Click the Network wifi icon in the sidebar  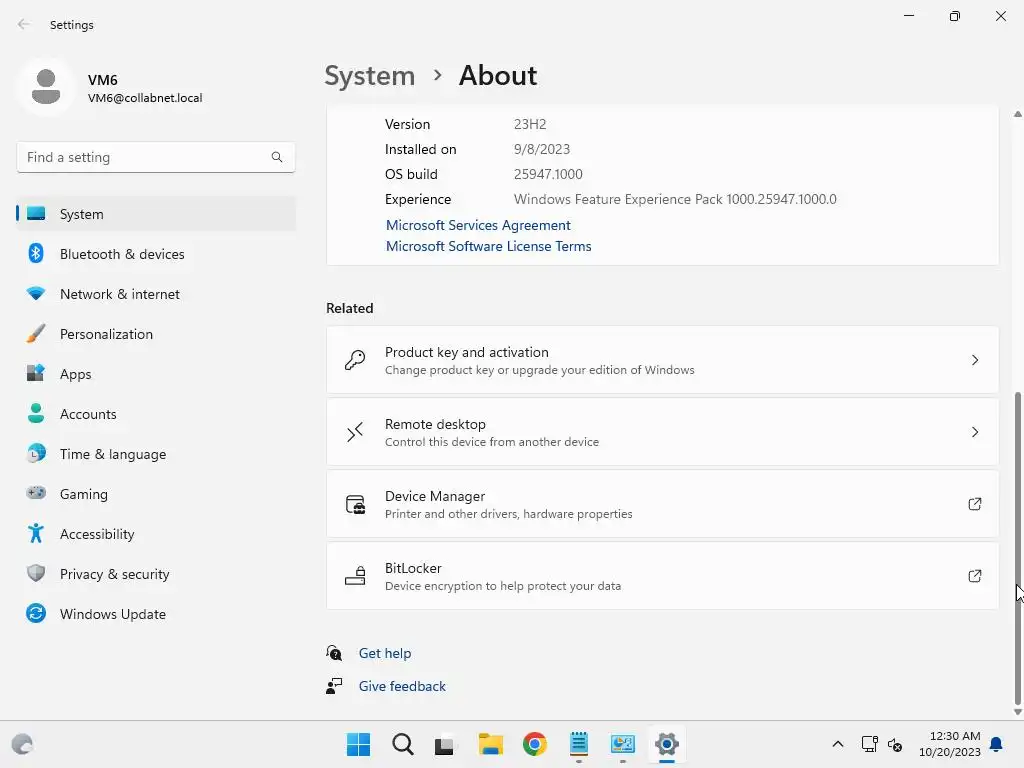(x=36, y=294)
